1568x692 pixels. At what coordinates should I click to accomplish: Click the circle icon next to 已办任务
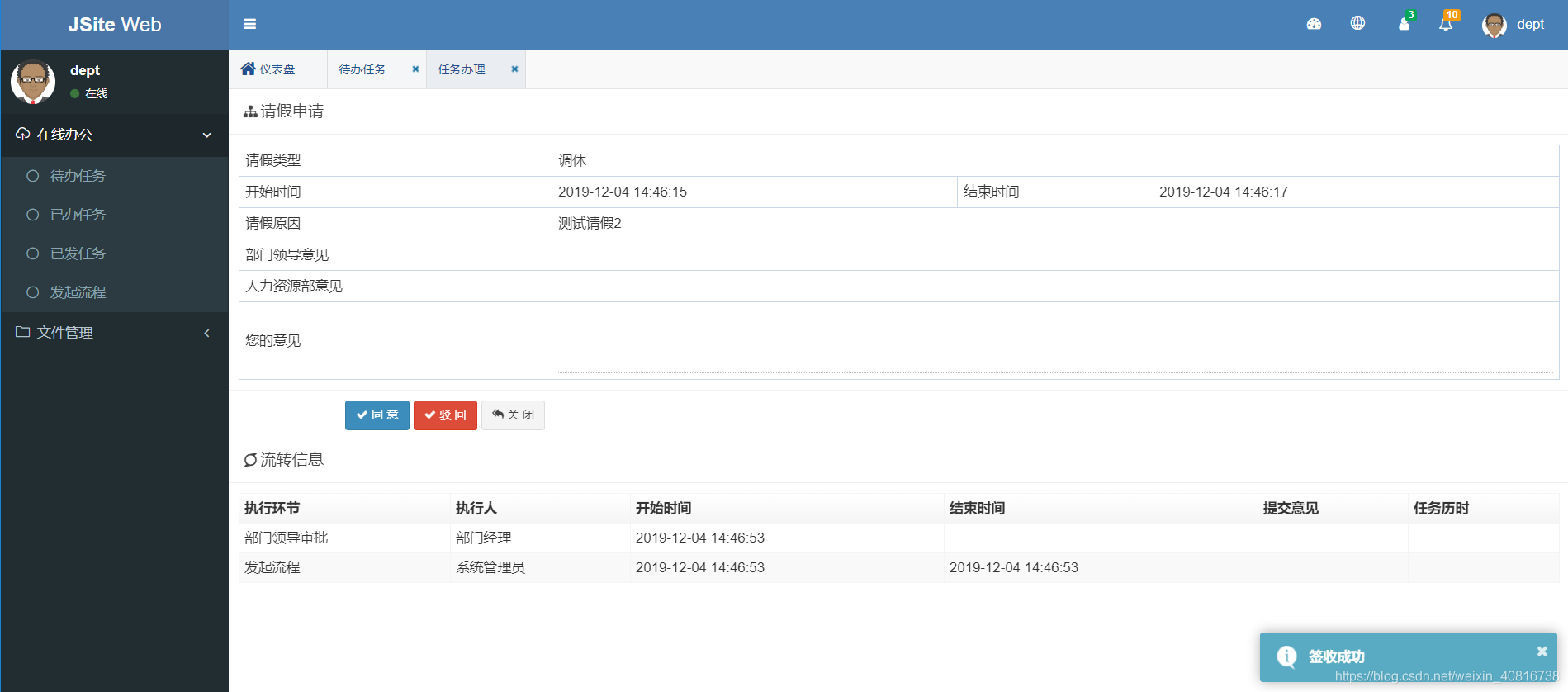tap(33, 215)
